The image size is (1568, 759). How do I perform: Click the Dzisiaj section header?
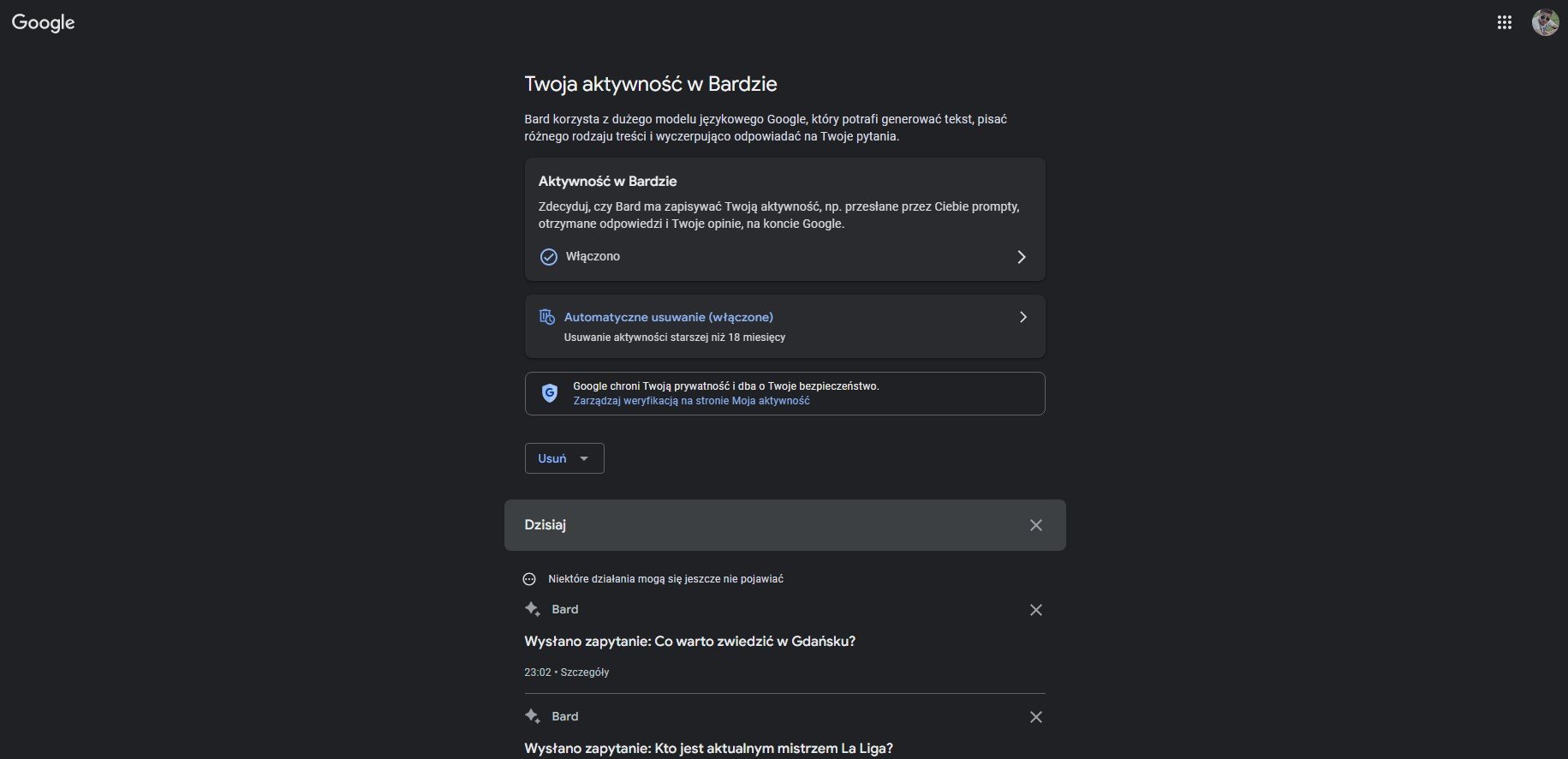(x=545, y=525)
